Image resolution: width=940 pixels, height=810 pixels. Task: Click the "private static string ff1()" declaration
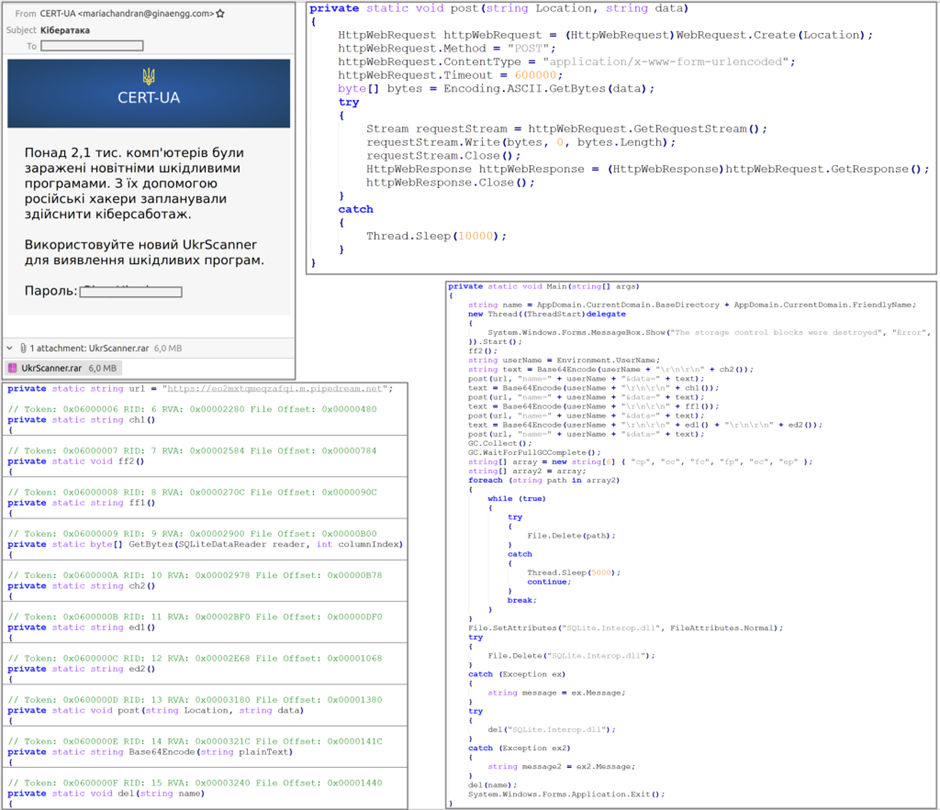tap(81, 502)
